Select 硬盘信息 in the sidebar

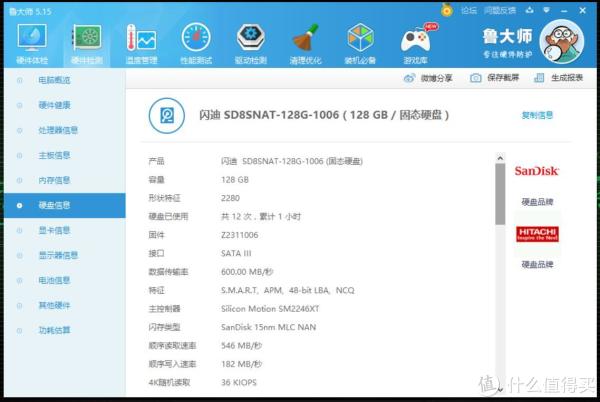(x=65, y=205)
